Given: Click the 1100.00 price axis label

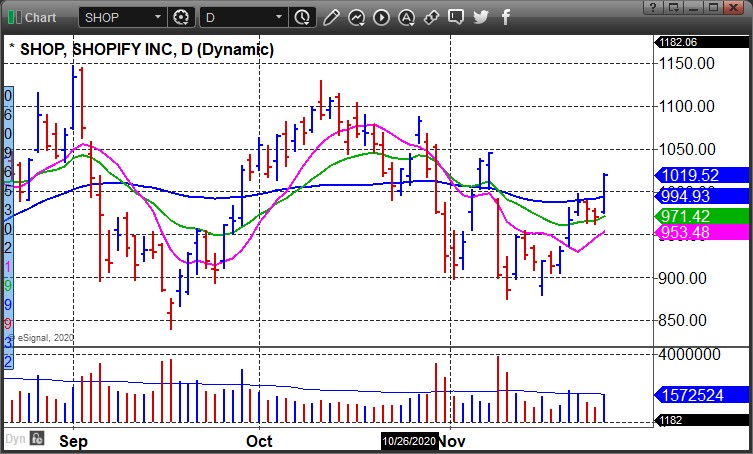Looking at the screenshot, I should coord(687,106).
